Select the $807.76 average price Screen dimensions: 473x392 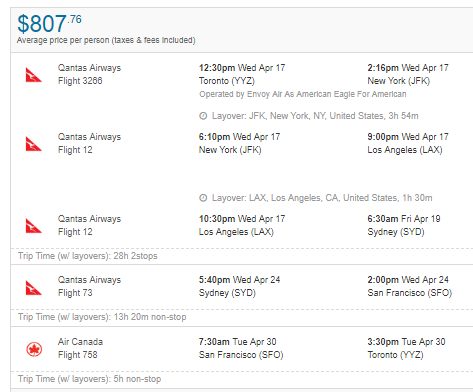(x=49, y=24)
